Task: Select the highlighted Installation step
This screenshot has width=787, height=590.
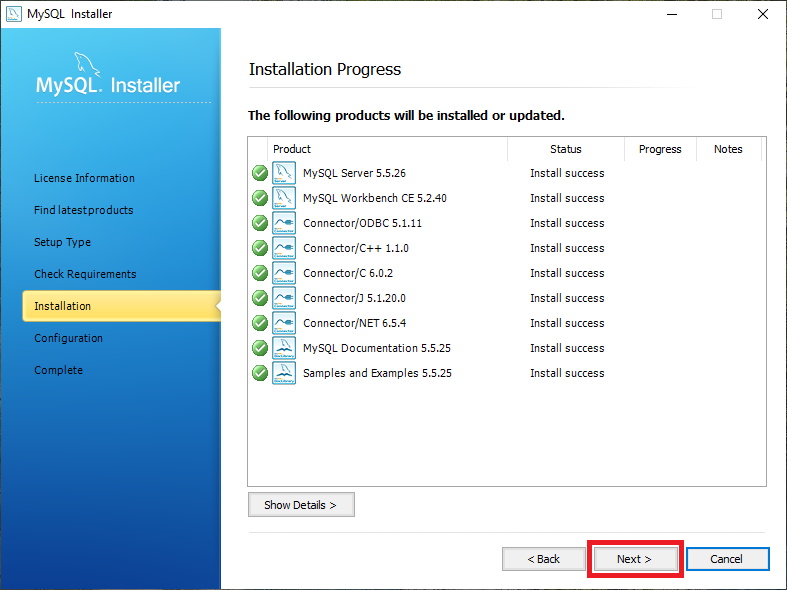Action: [x=121, y=306]
